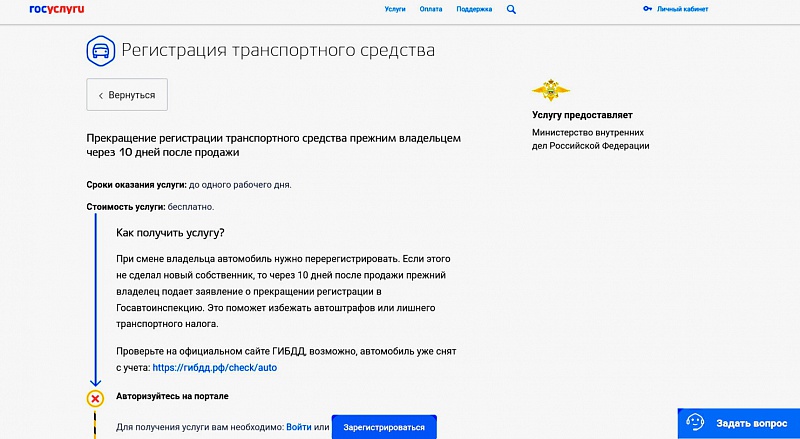800x439 pixels.
Task: Click the car icon beside the page title
Action: [x=98, y=50]
